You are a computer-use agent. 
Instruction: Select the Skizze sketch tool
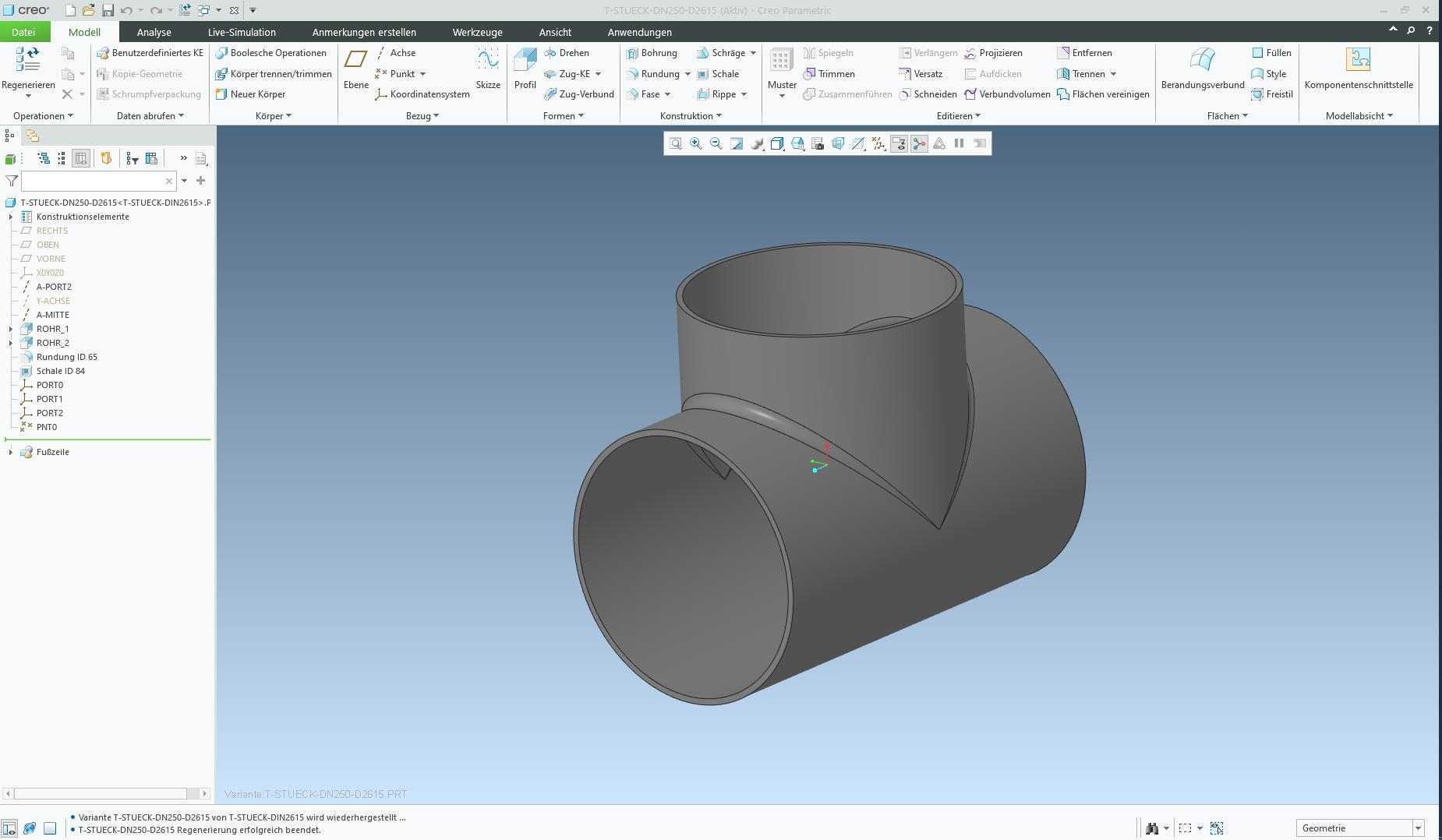pyautogui.click(x=488, y=61)
